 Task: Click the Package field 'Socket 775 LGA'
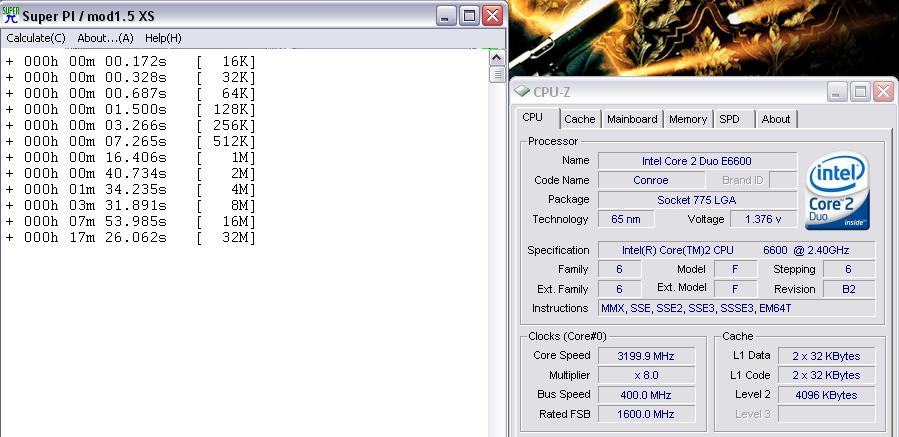(x=697, y=200)
